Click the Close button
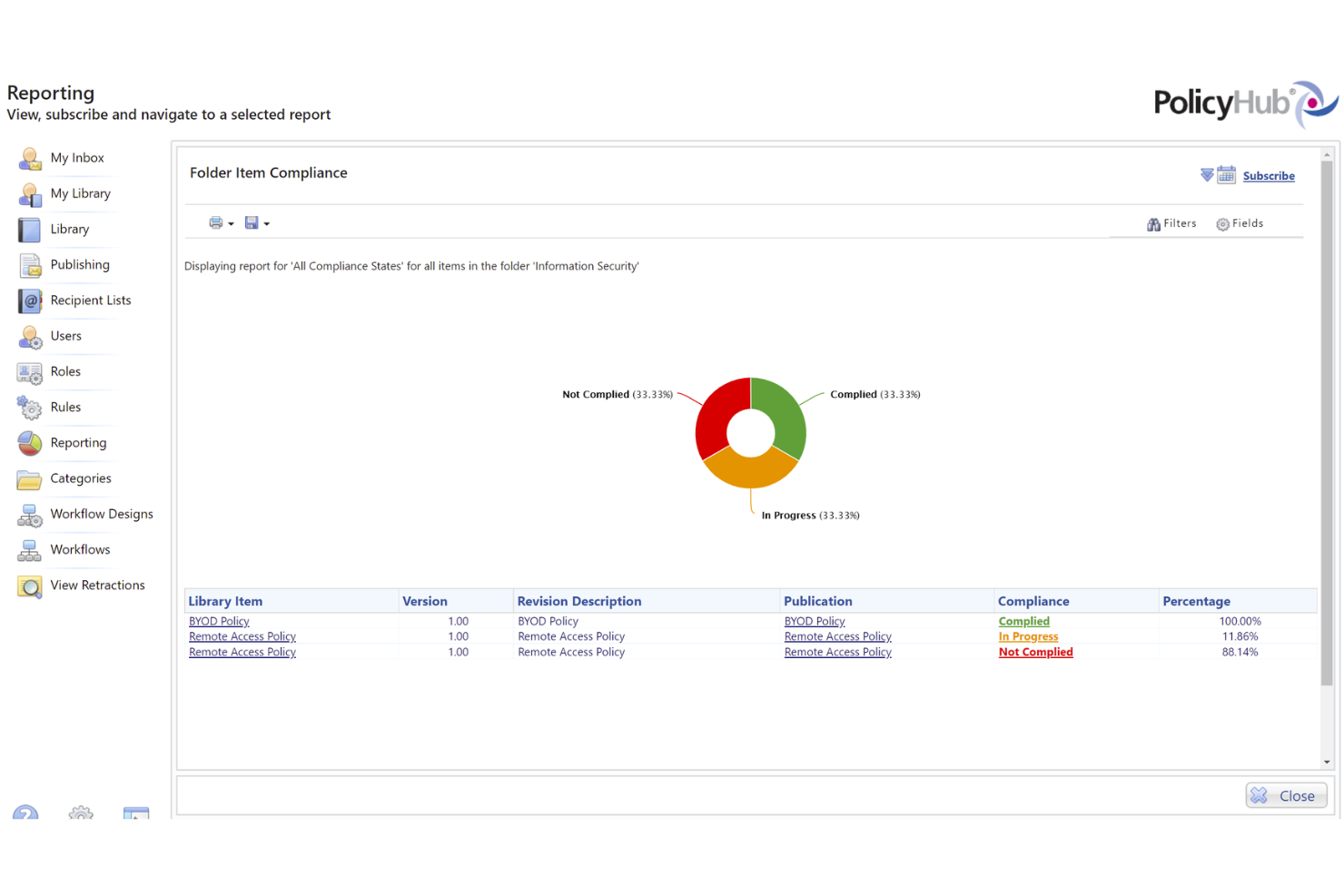This screenshot has height=896, width=1344. [x=1286, y=796]
